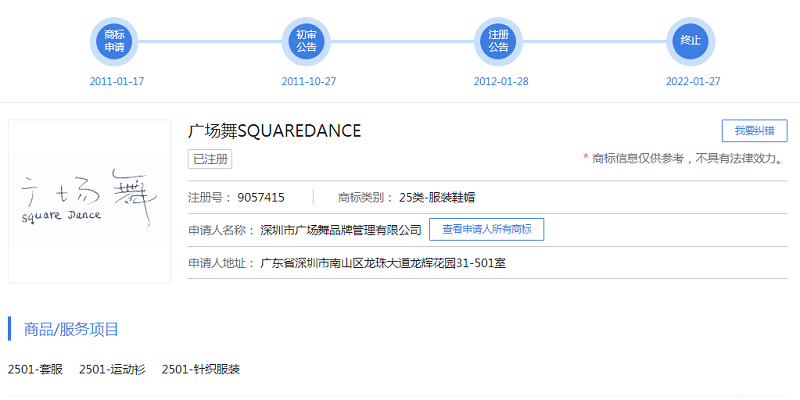This screenshot has width=800, height=400.
Task: Click the 2501-针织服装 item
Action: [x=200, y=369]
